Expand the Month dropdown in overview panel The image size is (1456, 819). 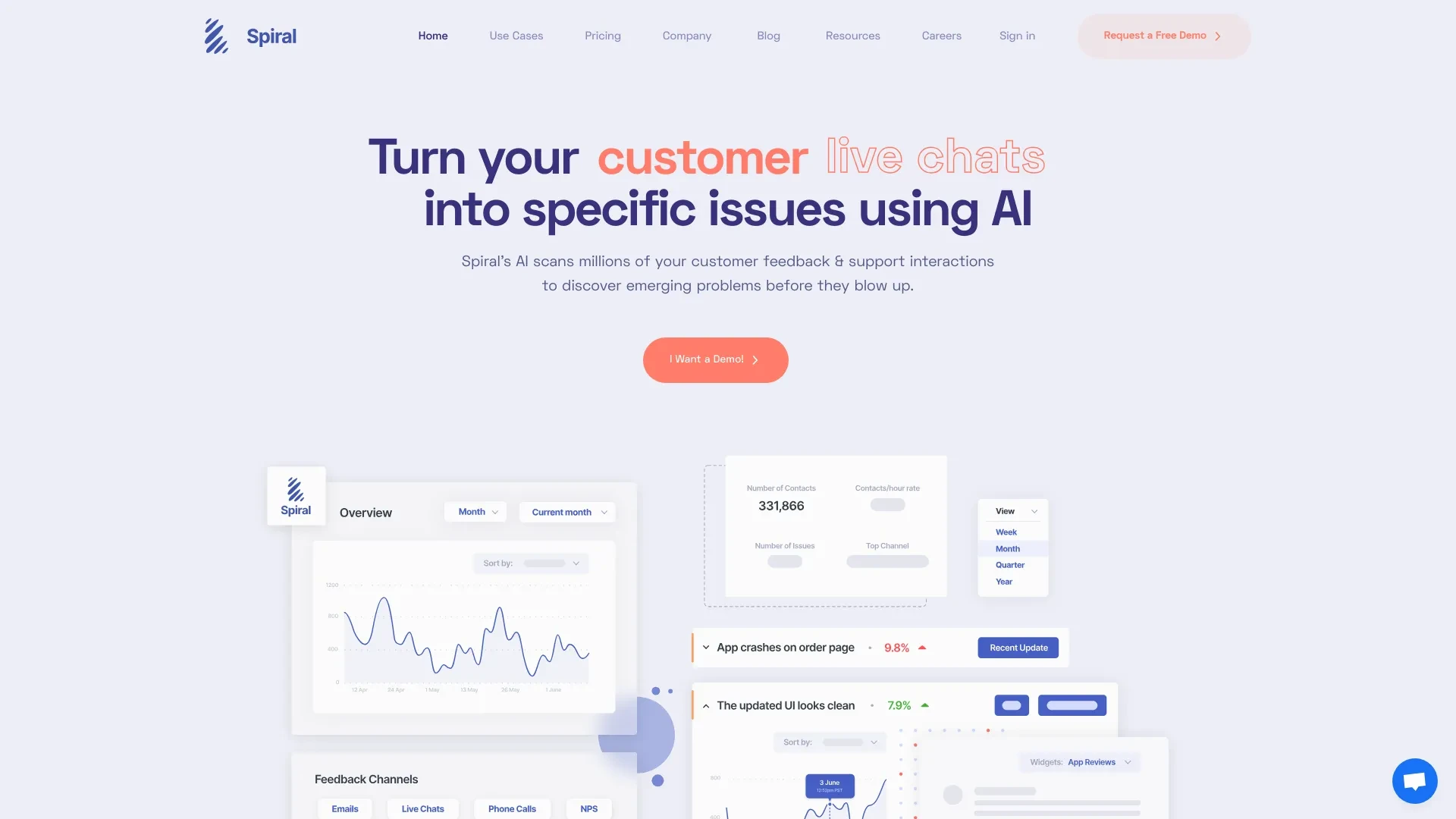(x=476, y=511)
